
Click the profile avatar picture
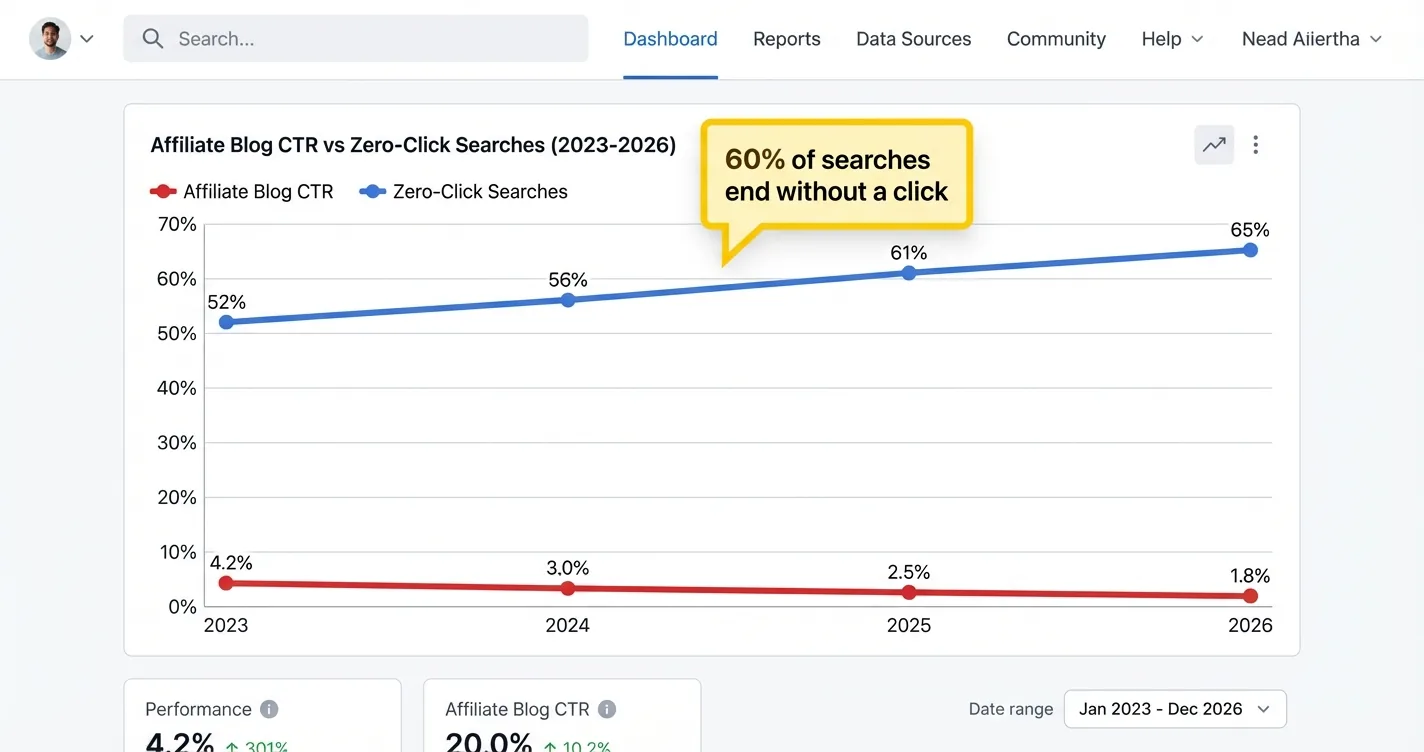[50, 38]
